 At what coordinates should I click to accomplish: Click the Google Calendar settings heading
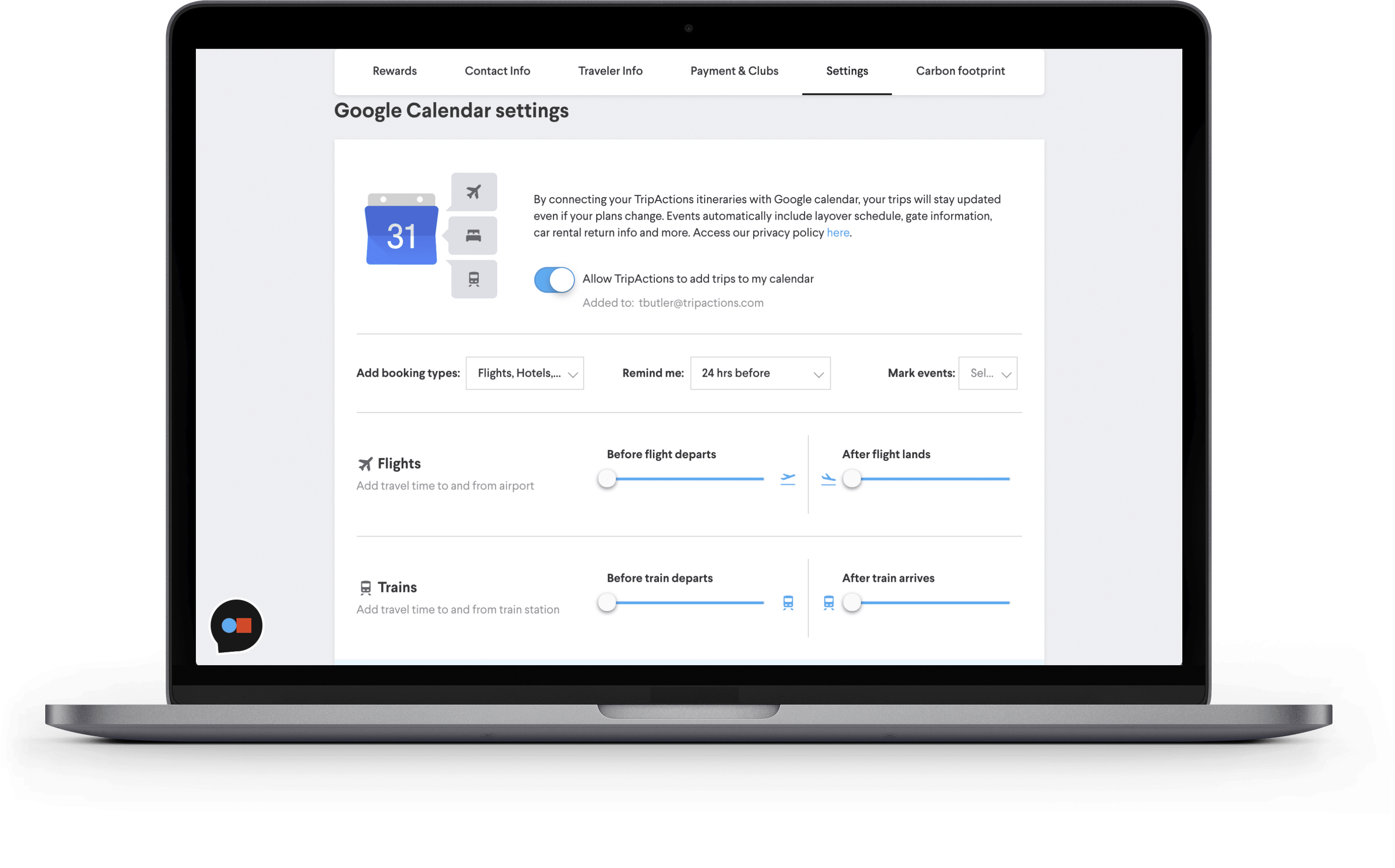451,111
